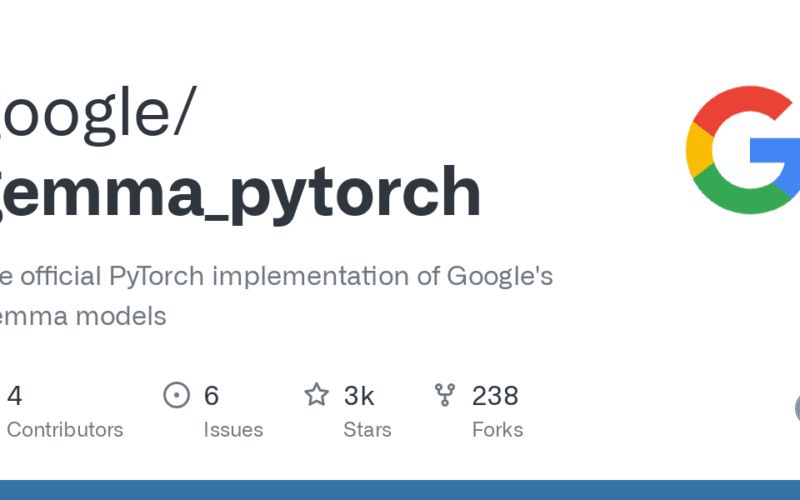Click the description line mentioning PyTorch implementation
The image size is (800, 500).
click(x=276, y=276)
